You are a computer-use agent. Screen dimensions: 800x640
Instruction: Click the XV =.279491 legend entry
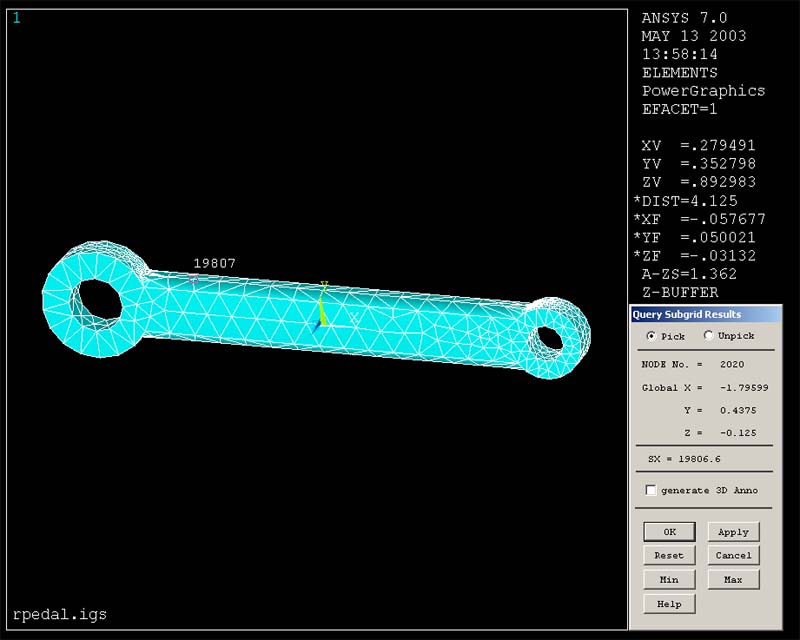point(698,145)
